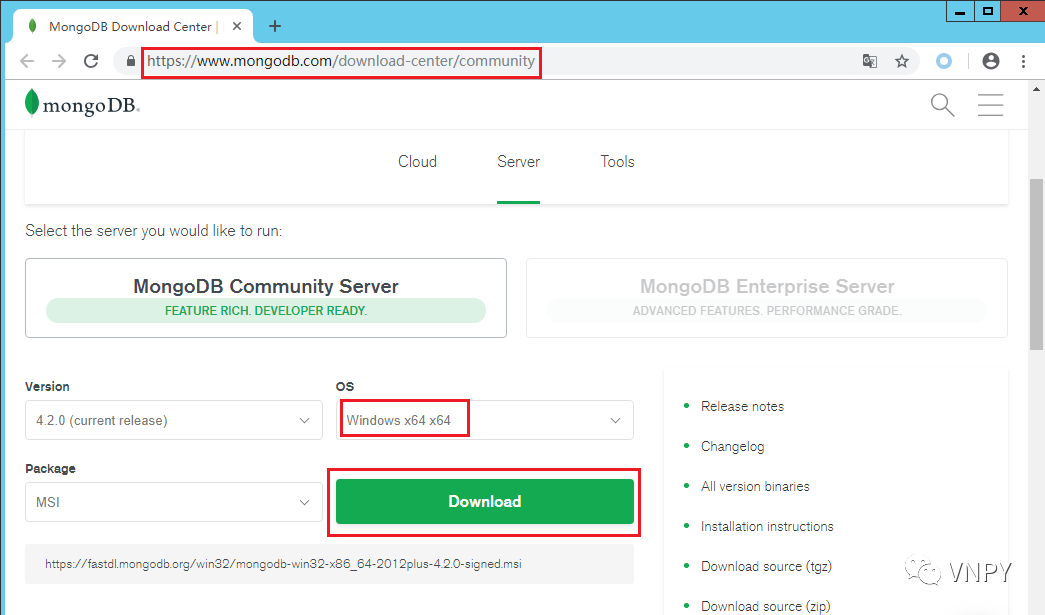The height and width of the screenshot is (615, 1045).
Task: Click the scrollbar up arrow
Action: point(1036,89)
